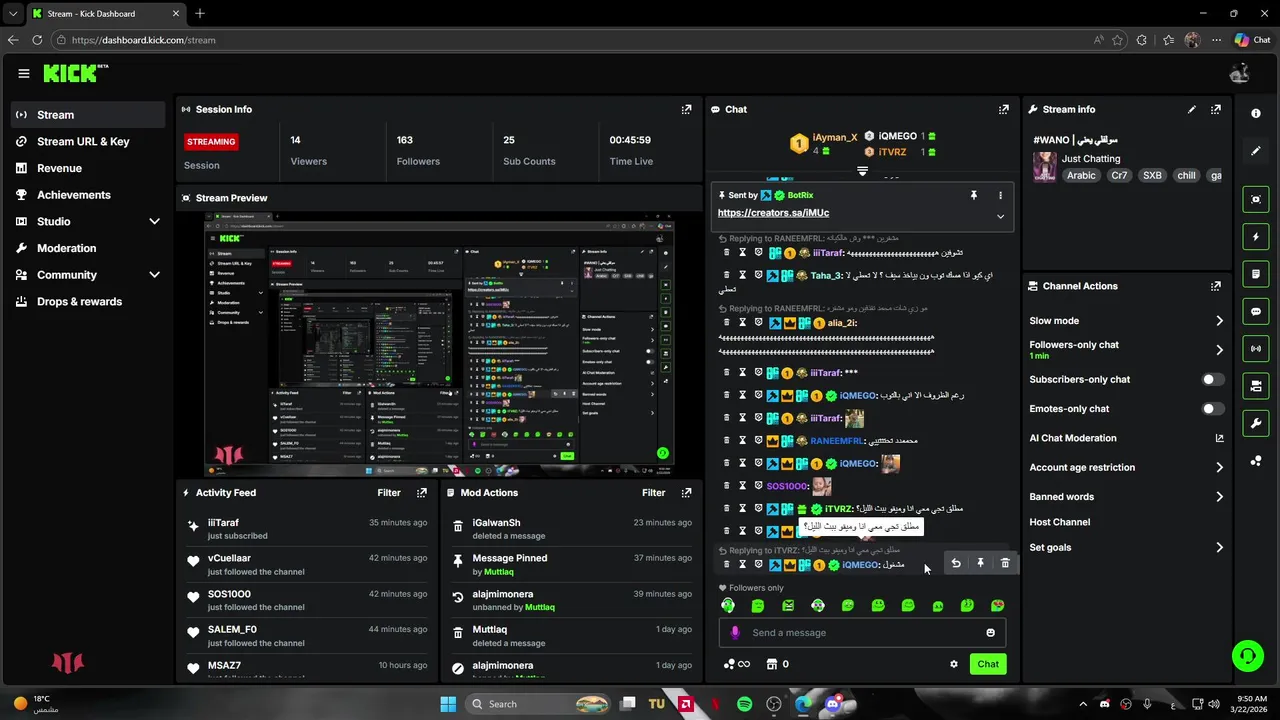
Task: Pop out the Stream info panel
Action: click(1216, 109)
